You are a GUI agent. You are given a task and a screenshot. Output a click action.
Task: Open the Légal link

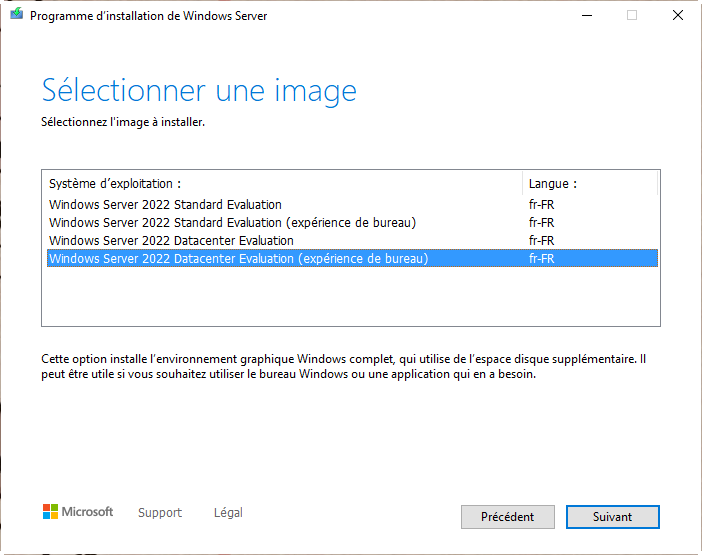coord(228,513)
